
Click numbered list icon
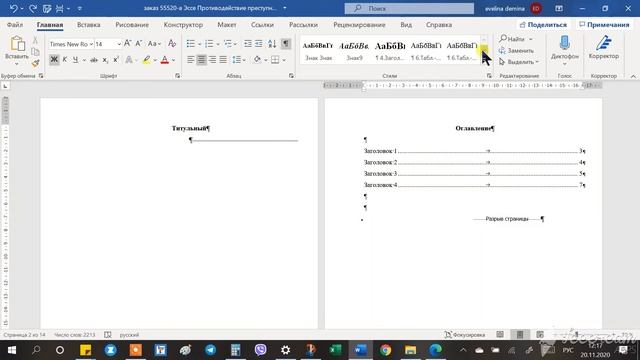tap(209, 43)
